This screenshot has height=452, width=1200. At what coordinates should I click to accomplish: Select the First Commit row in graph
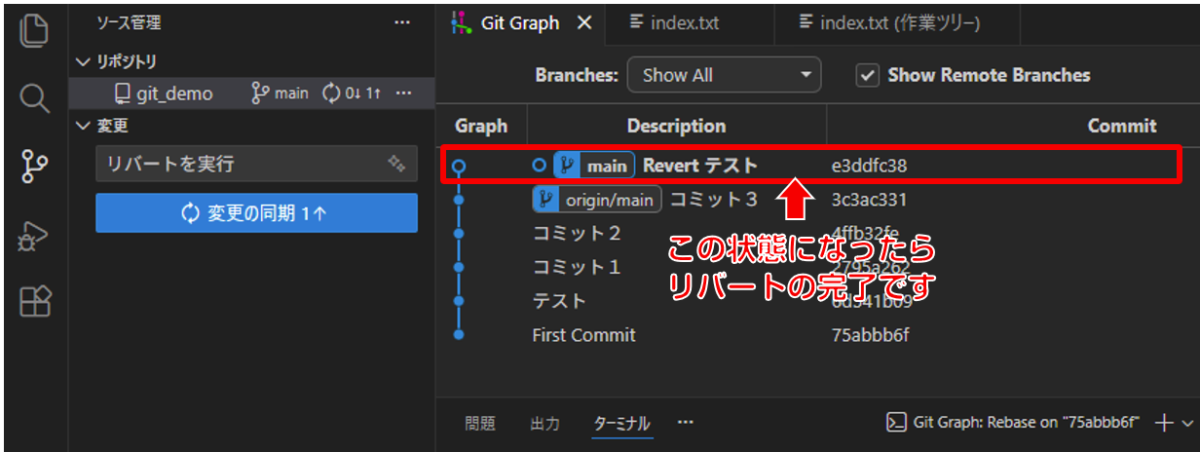pyautogui.click(x=583, y=335)
